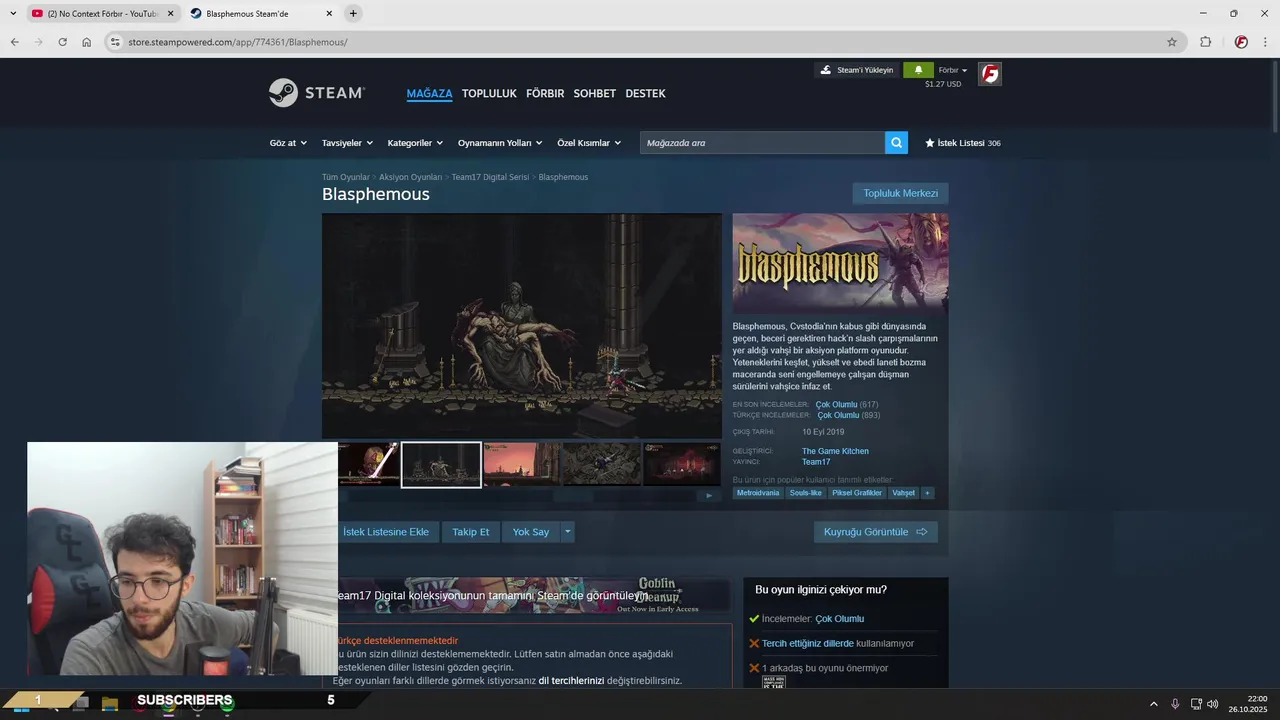
Task: Click the browser address bar URL
Action: click(238, 42)
